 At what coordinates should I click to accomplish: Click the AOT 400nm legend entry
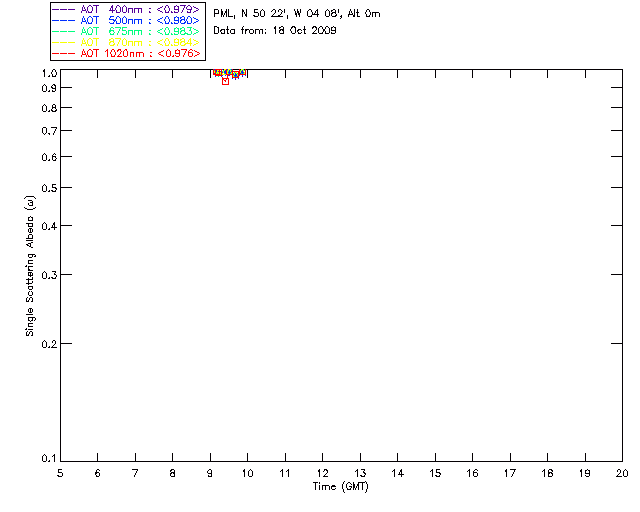[x=126, y=9]
